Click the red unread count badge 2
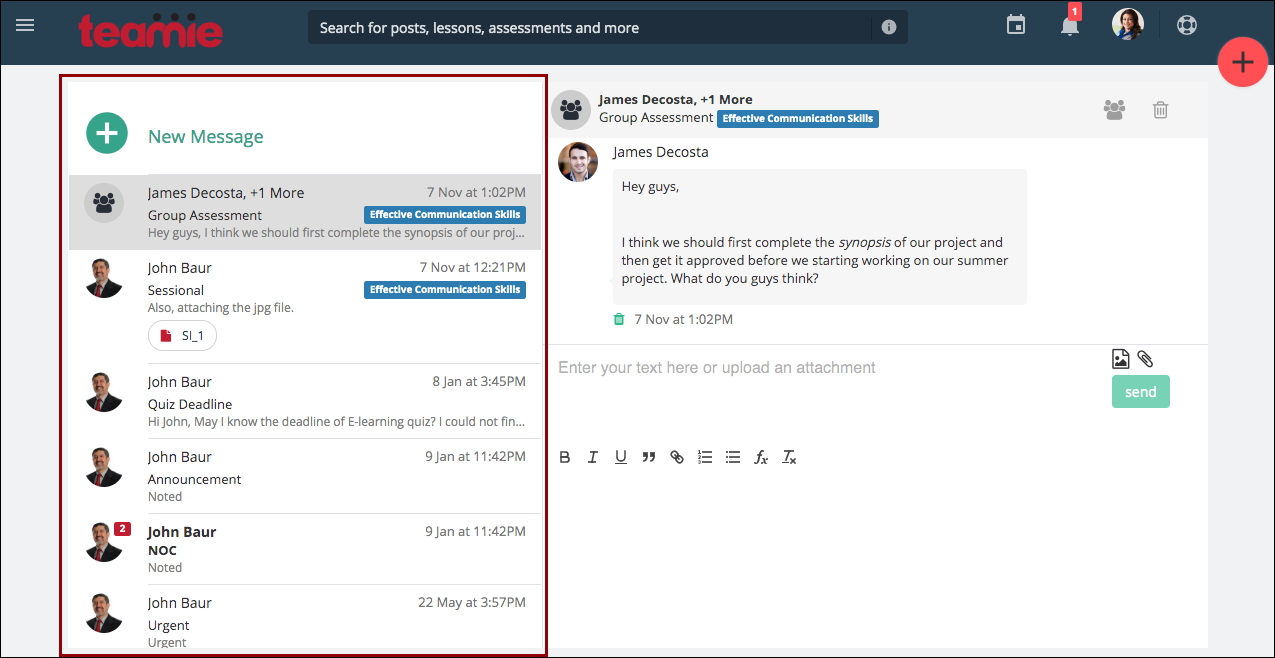The height and width of the screenshot is (658, 1275). [122, 529]
